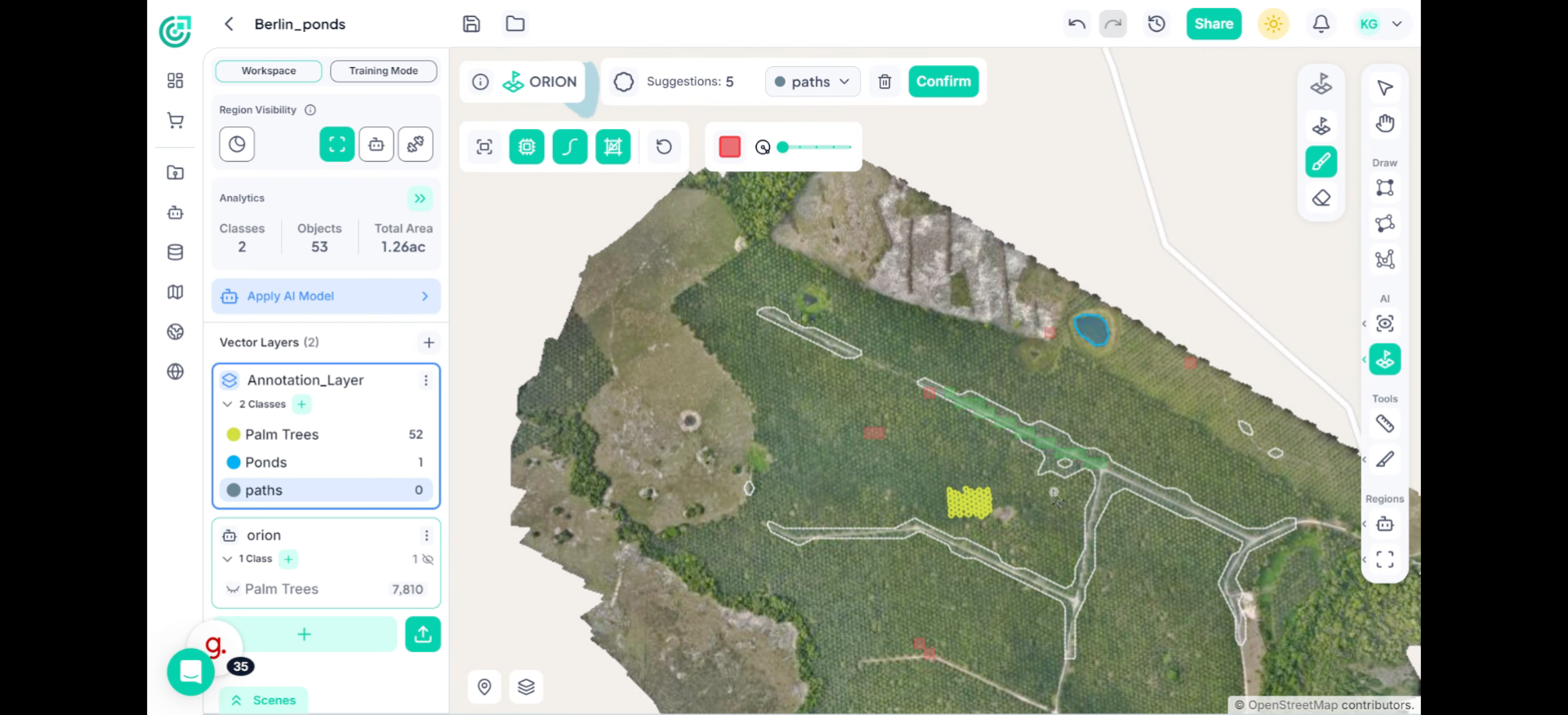Open orion layer options menu
1568x715 pixels.
pos(426,535)
